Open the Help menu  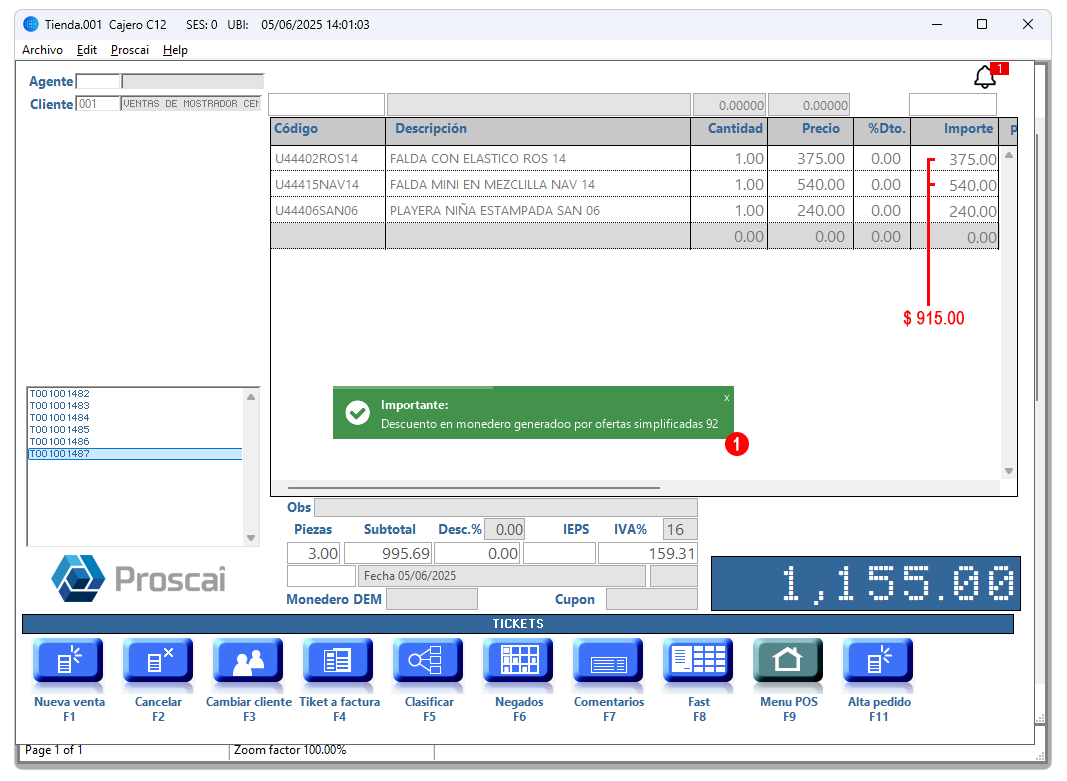[175, 50]
